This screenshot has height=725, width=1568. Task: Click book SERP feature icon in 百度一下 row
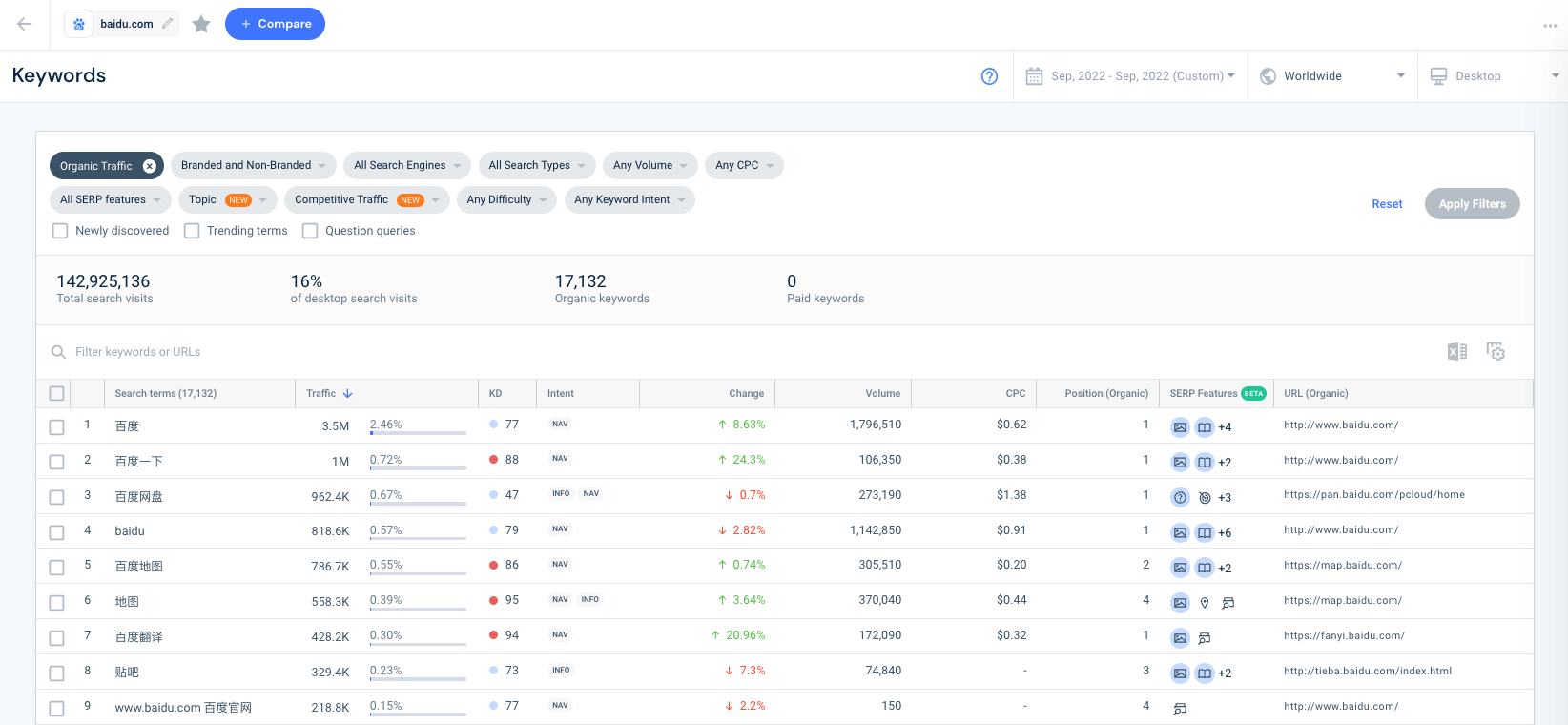coord(1205,462)
